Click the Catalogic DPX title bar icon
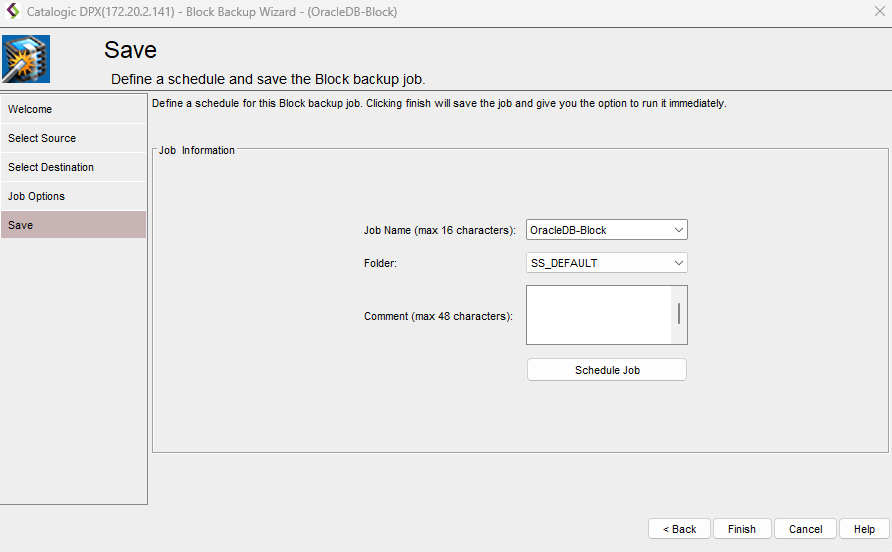 pos(13,11)
